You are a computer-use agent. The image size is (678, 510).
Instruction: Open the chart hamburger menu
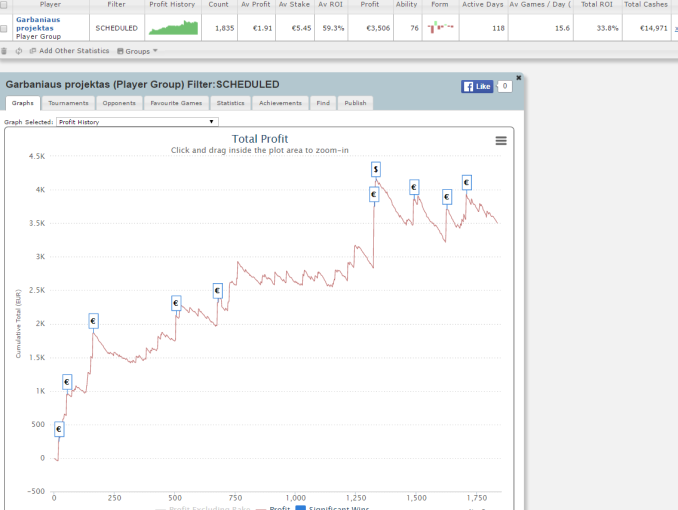click(501, 141)
